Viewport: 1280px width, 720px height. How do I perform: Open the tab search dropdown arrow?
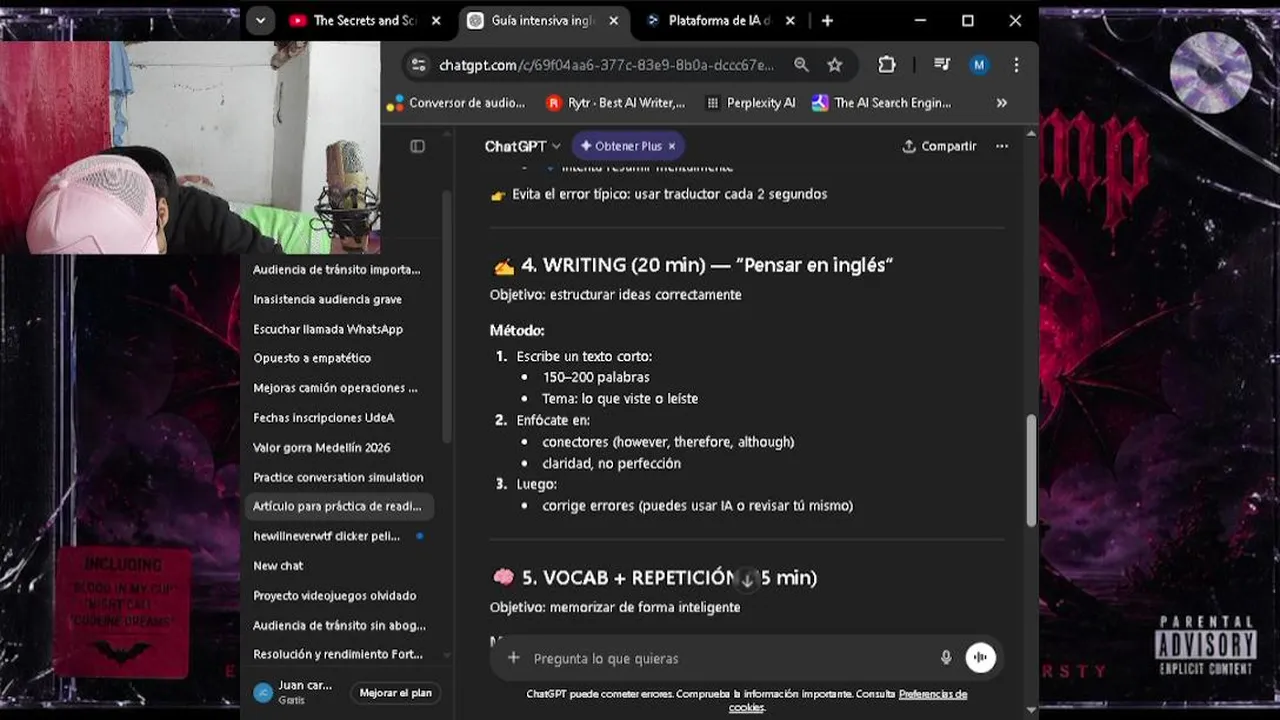(x=260, y=20)
